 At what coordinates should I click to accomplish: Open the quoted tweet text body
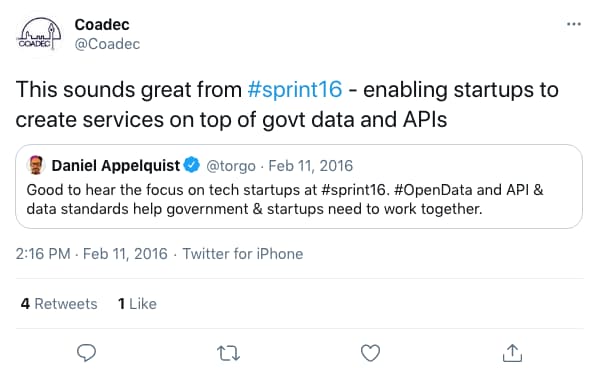[x=285, y=199]
